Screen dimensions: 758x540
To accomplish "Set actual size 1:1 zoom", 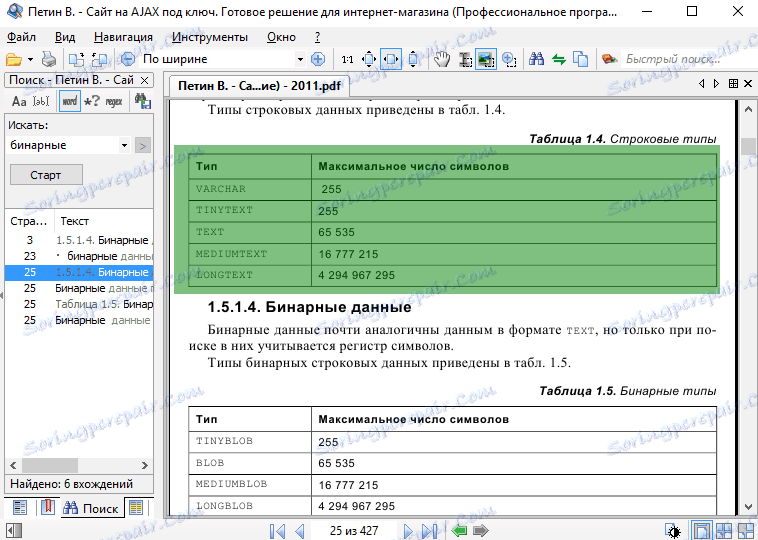I will click(346, 60).
